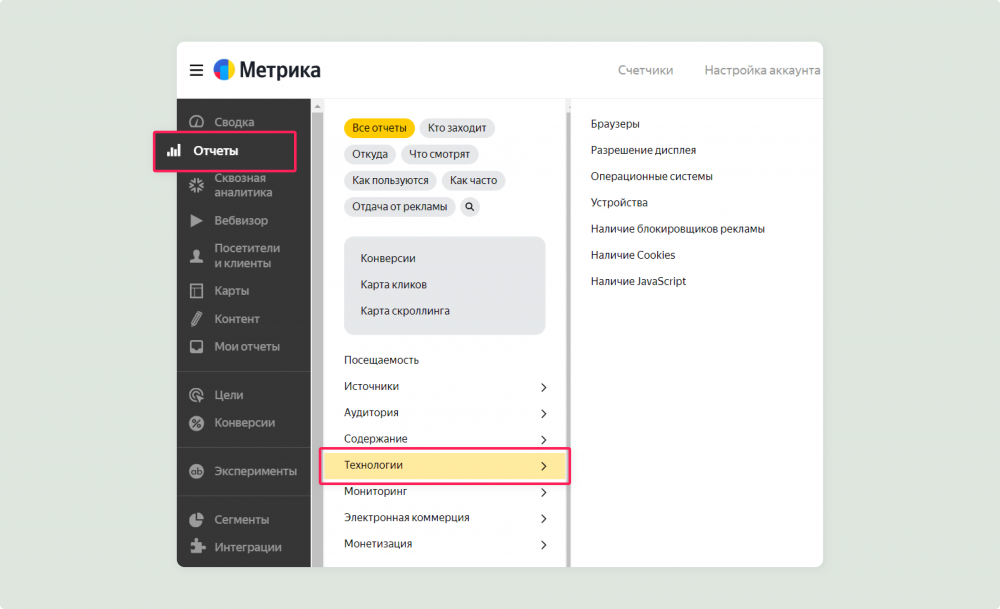Open Конверсии in the quick reports box

coord(388,258)
